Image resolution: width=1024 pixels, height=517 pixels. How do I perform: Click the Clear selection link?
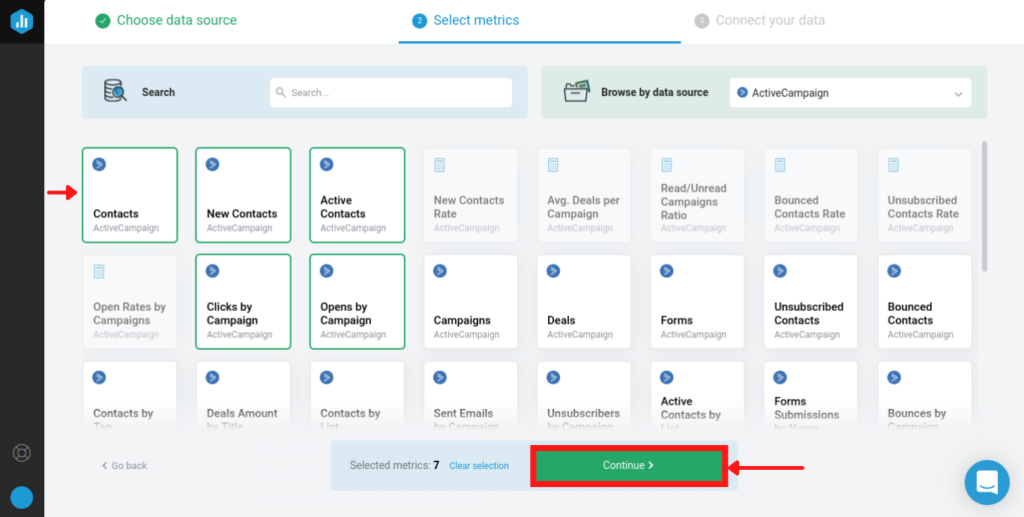[479, 466]
